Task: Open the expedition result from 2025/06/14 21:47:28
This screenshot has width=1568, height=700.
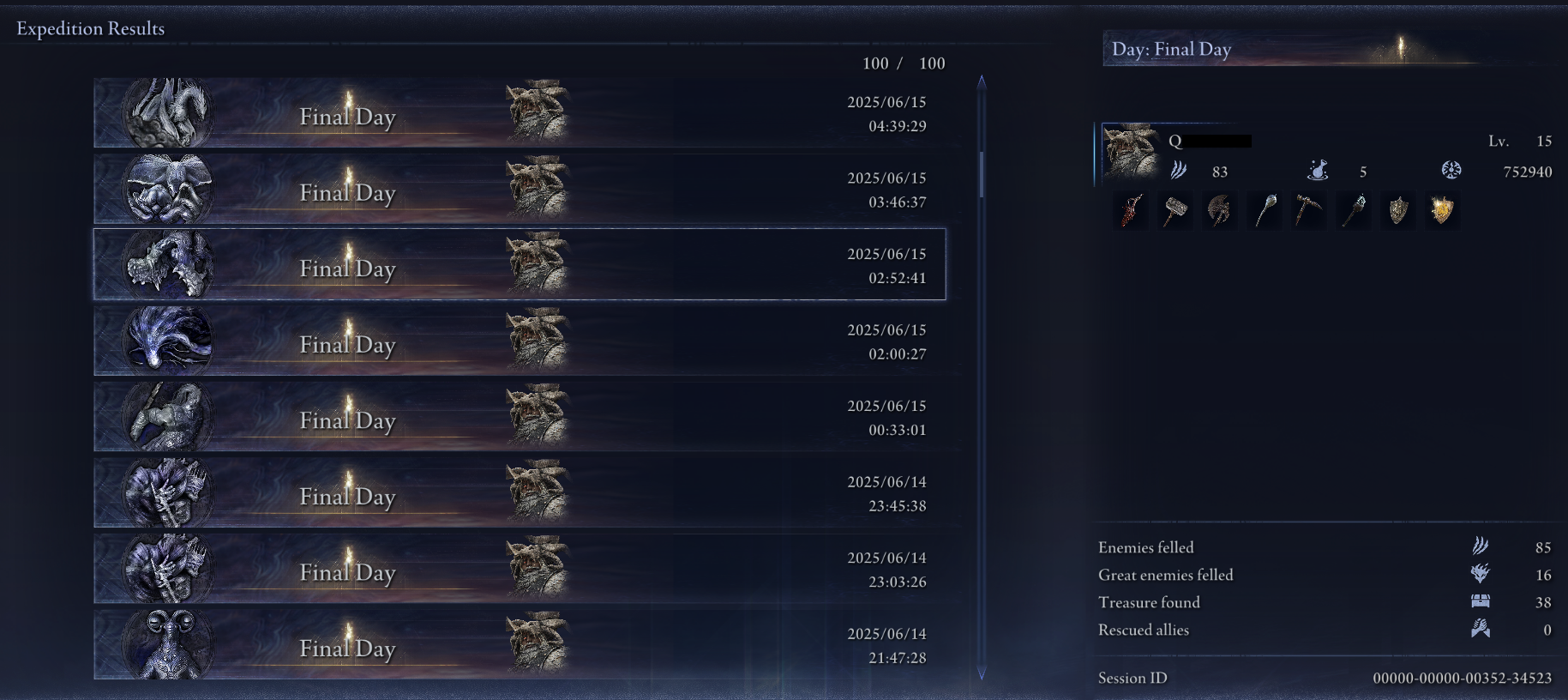Action: pyautogui.click(x=520, y=644)
